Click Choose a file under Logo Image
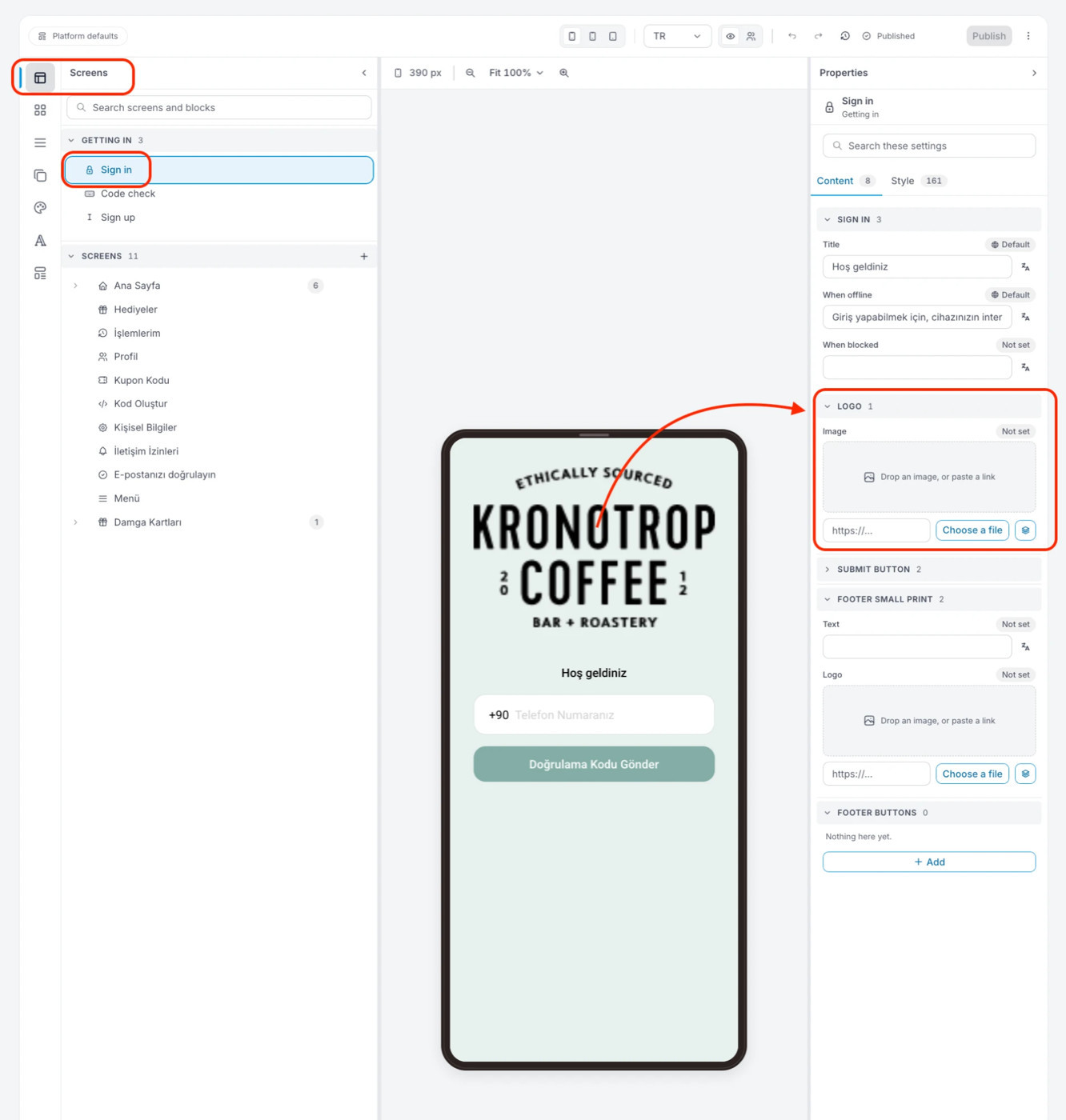 click(x=972, y=530)
